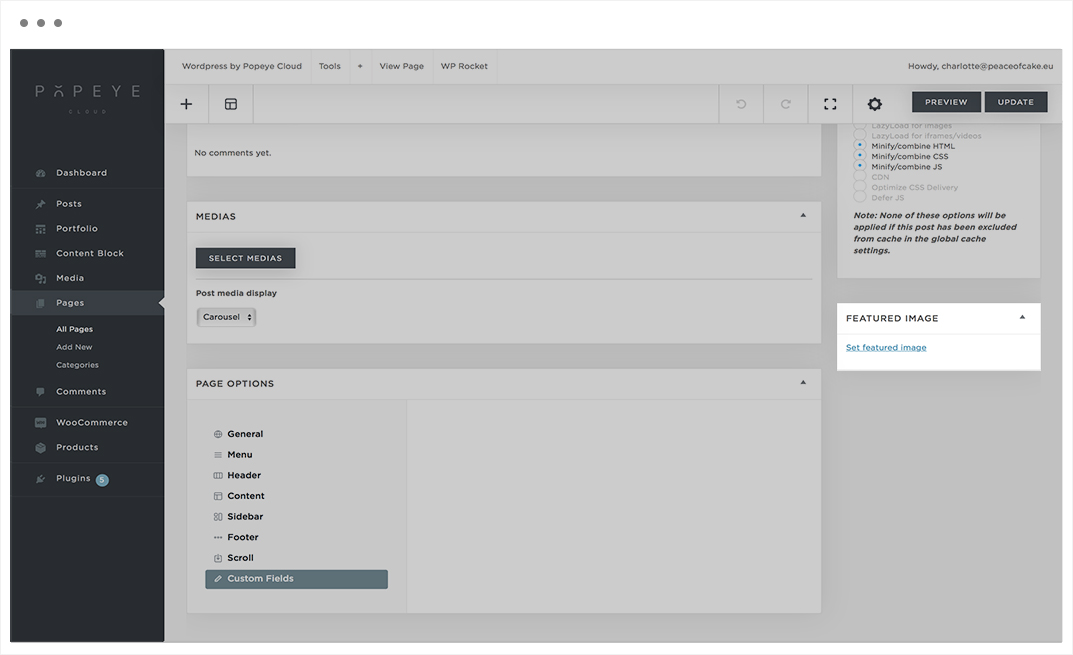Click the undo arrow icon

pos(741,104)
